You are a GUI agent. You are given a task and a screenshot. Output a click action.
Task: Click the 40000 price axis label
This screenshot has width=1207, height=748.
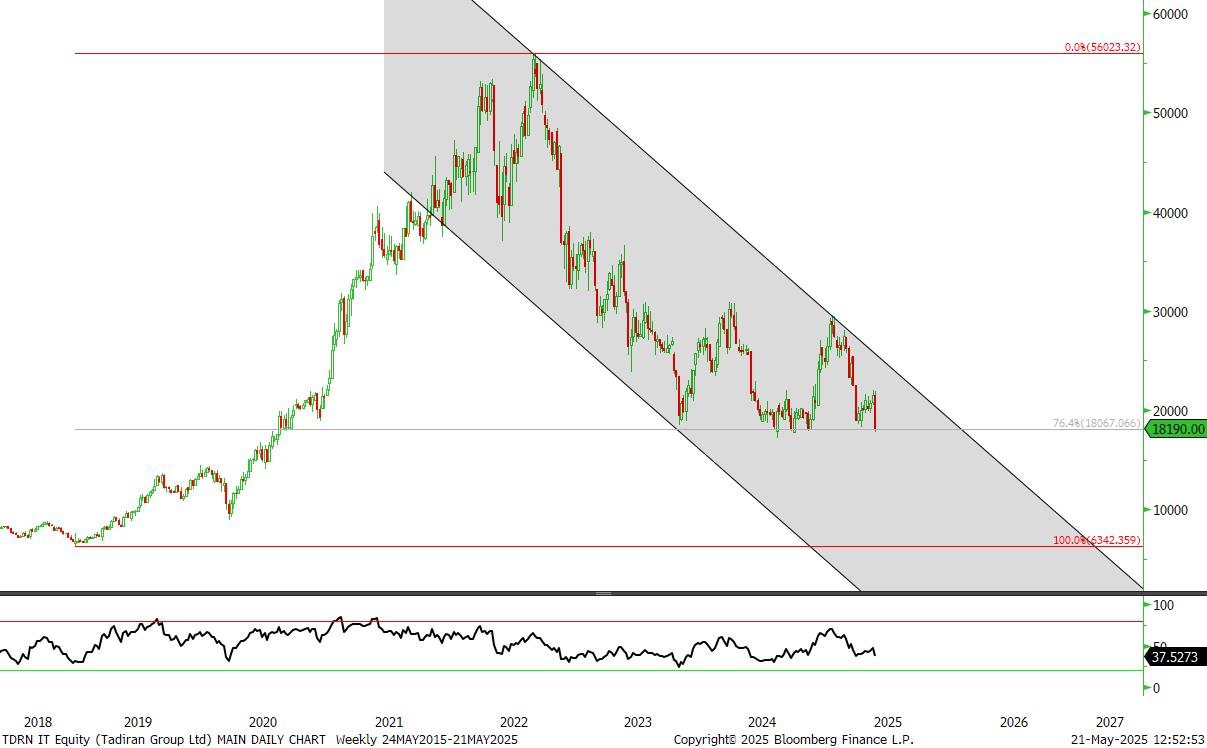pyautogui.click(x=1170, y=212)
